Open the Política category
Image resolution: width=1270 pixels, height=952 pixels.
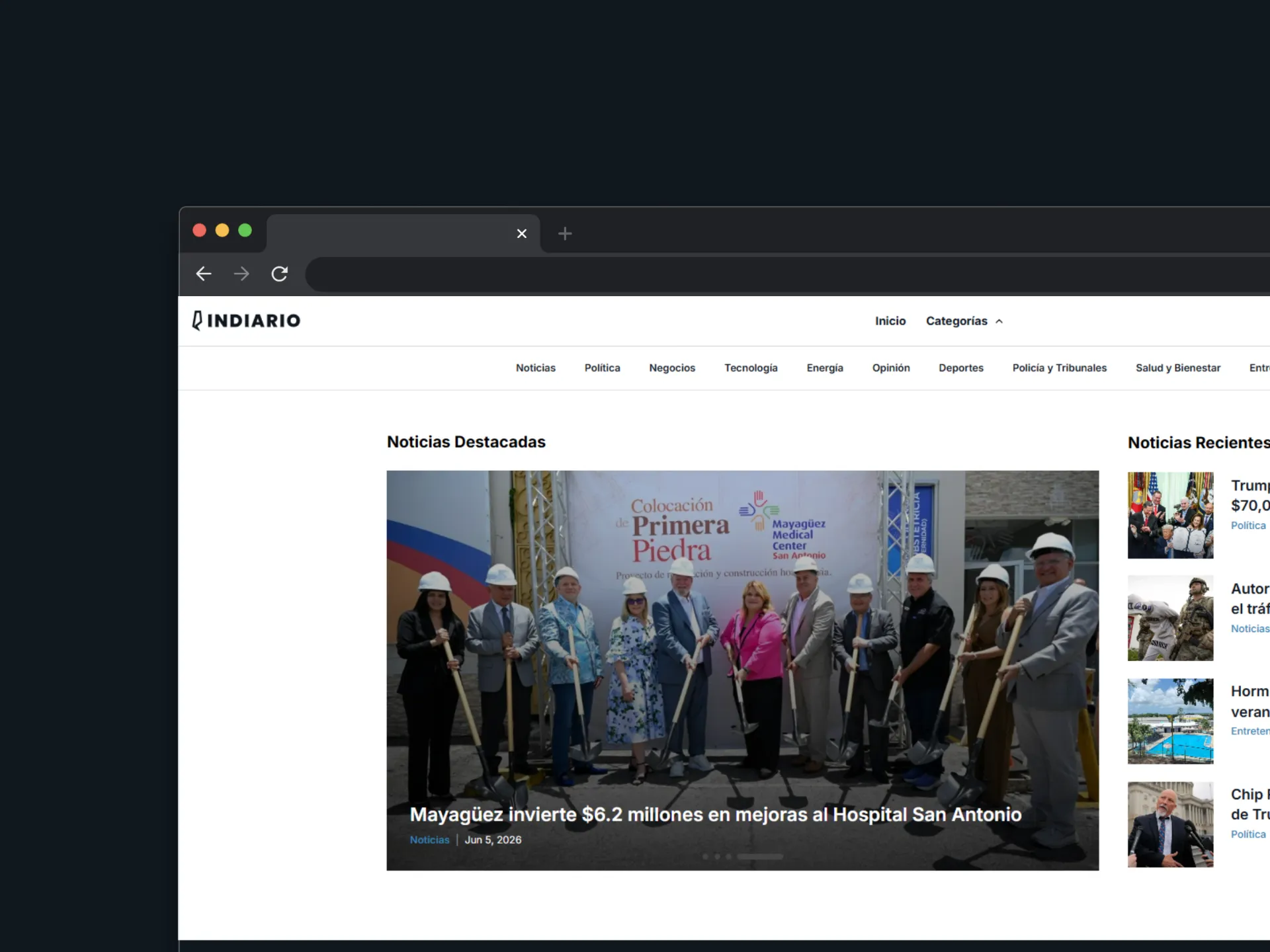602,368
